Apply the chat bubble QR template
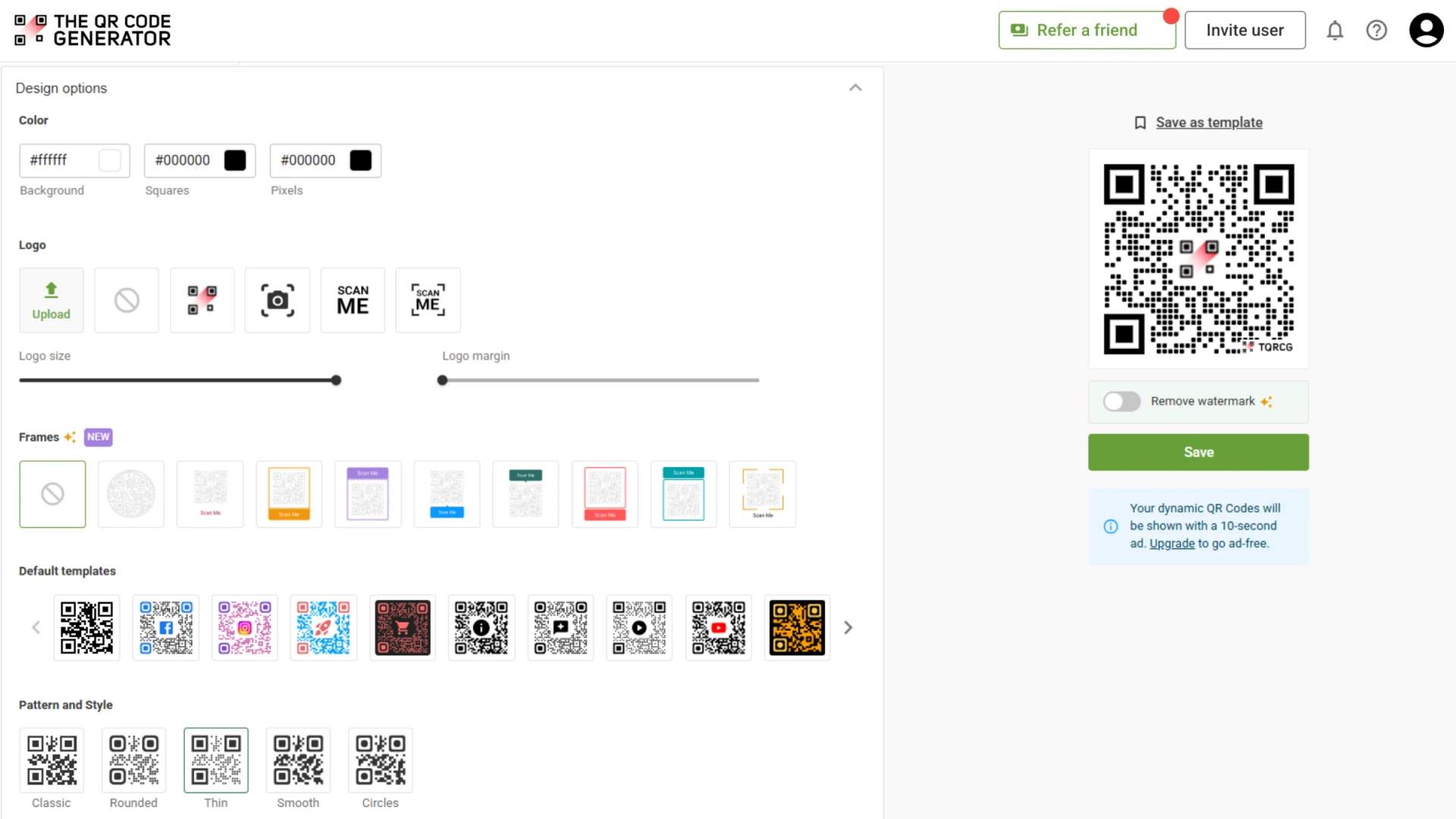Image resolution: width=1456 pixels, height=819 pixels. pos(560,628)
